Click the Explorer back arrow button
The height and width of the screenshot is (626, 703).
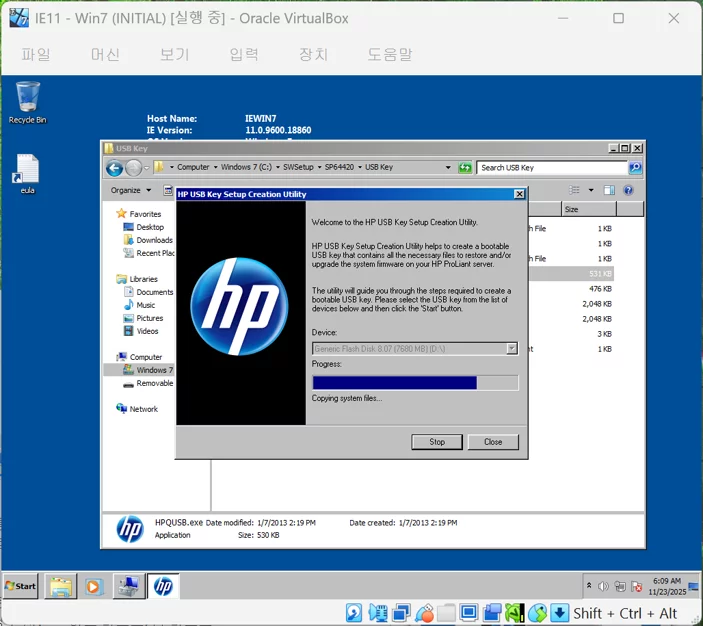coord(114,168)
